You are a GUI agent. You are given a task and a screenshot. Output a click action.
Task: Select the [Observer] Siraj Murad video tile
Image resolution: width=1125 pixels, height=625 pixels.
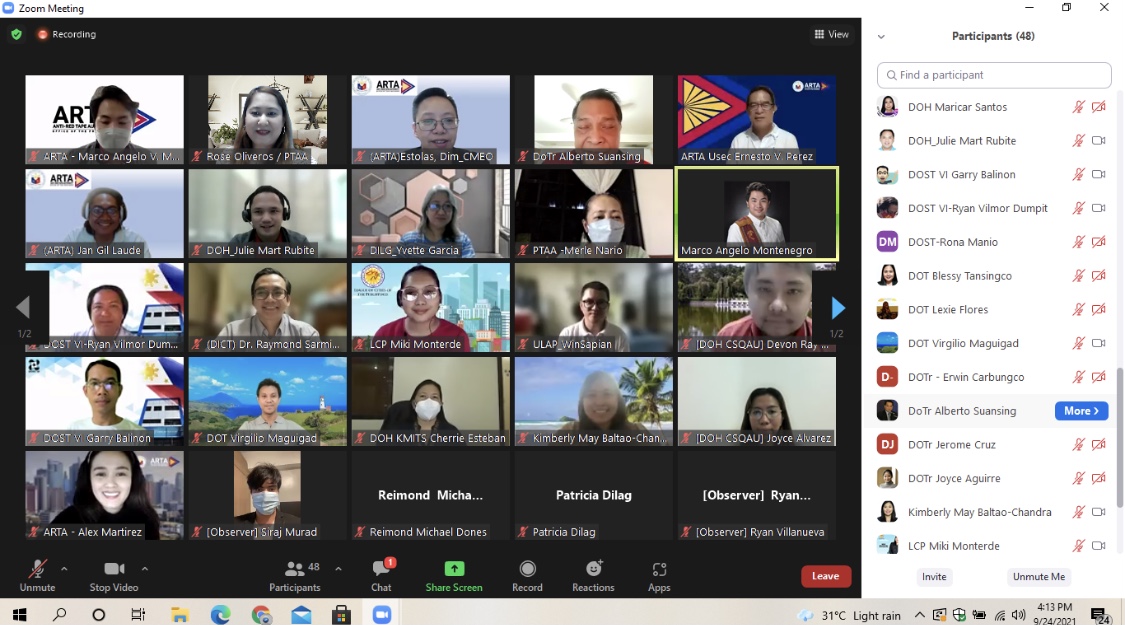point(268,495)
